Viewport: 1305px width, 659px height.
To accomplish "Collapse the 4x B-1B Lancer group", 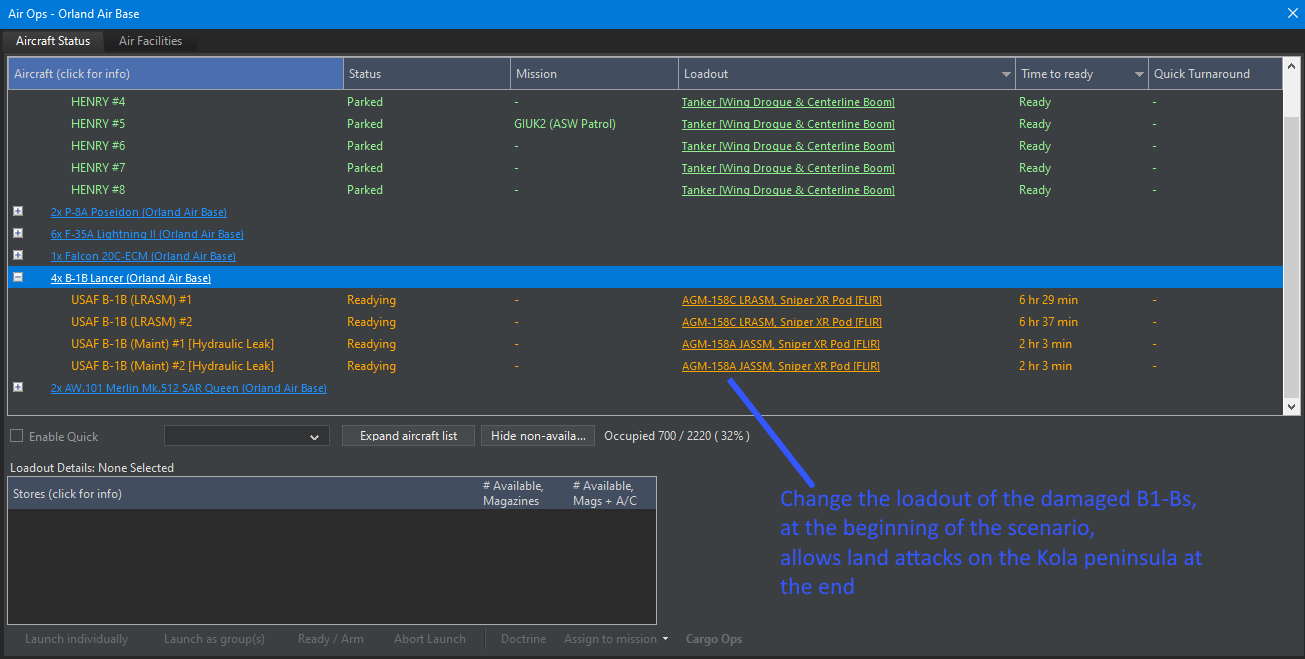I will point(18,278).
